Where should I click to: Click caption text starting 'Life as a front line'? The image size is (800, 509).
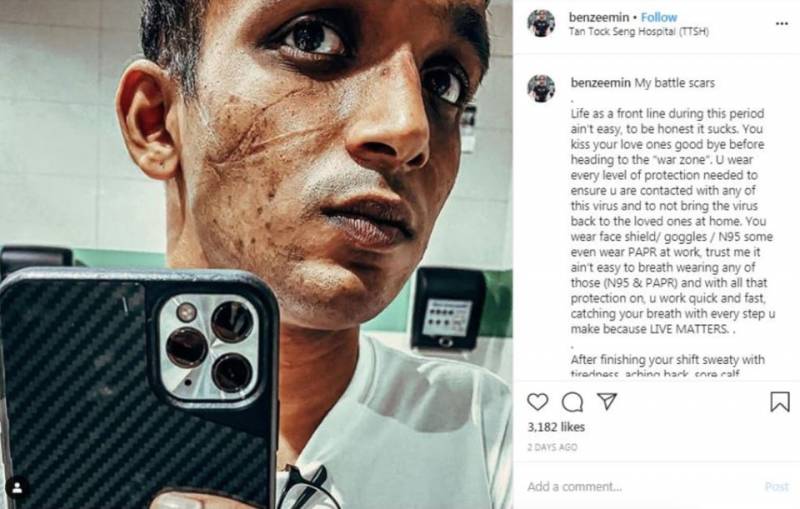(672, 221)
